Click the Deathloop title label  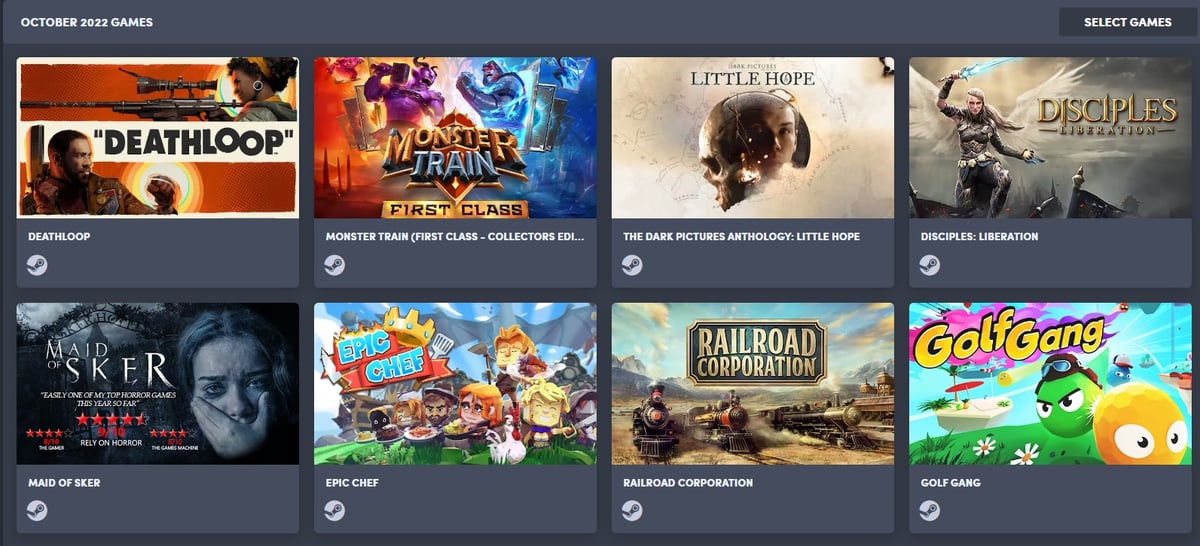pyautogui.click(x=59, y=237)
